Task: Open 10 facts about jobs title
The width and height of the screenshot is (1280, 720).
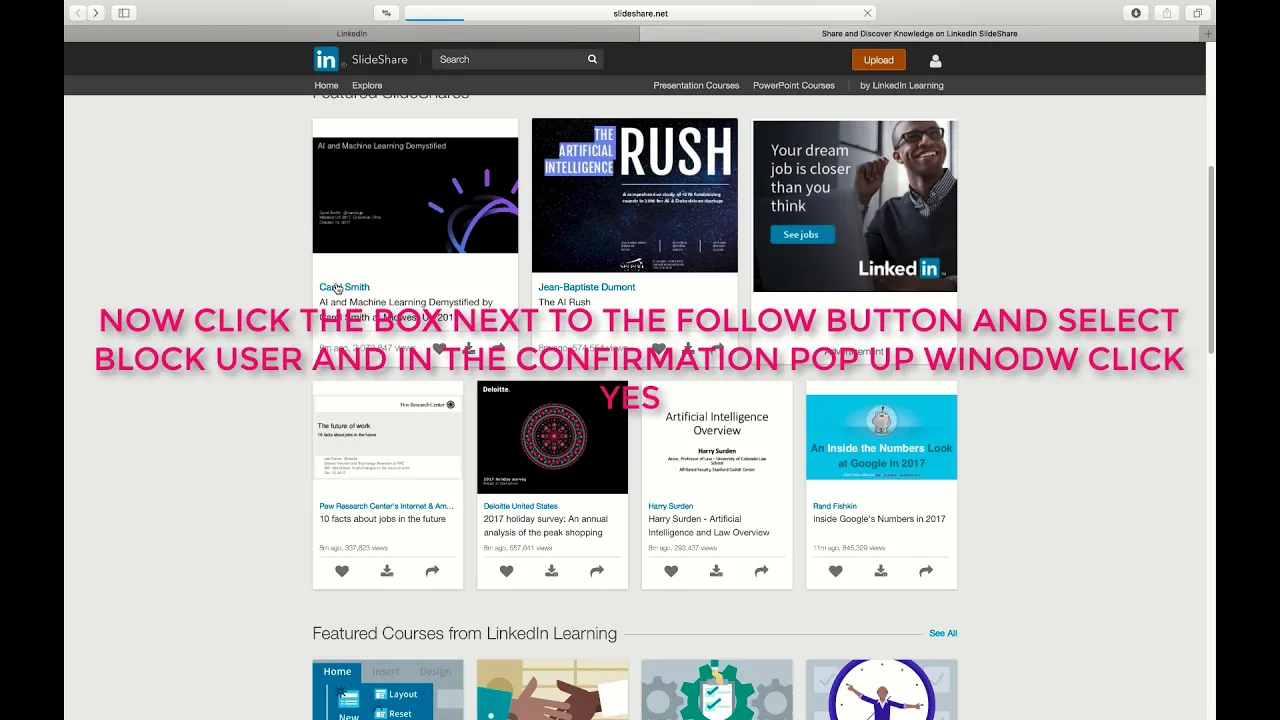Action: (382, 519)
